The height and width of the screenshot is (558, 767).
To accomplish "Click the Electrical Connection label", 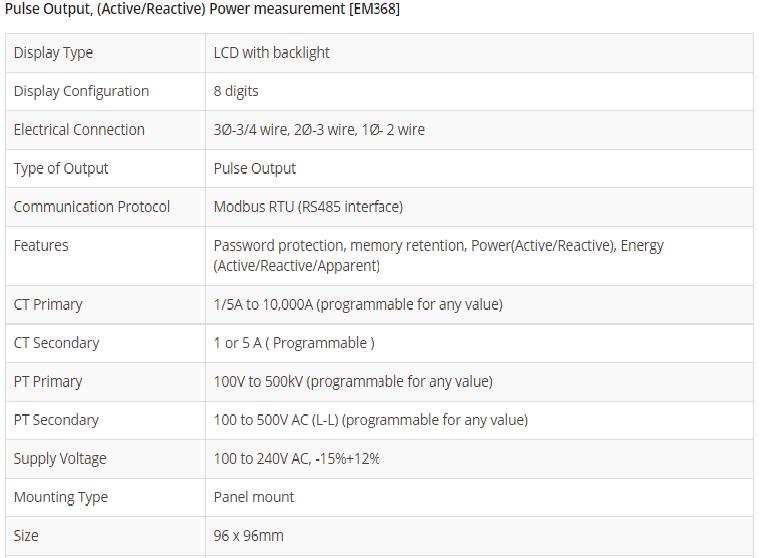I will pyautogui.click(x=79, y=130).
